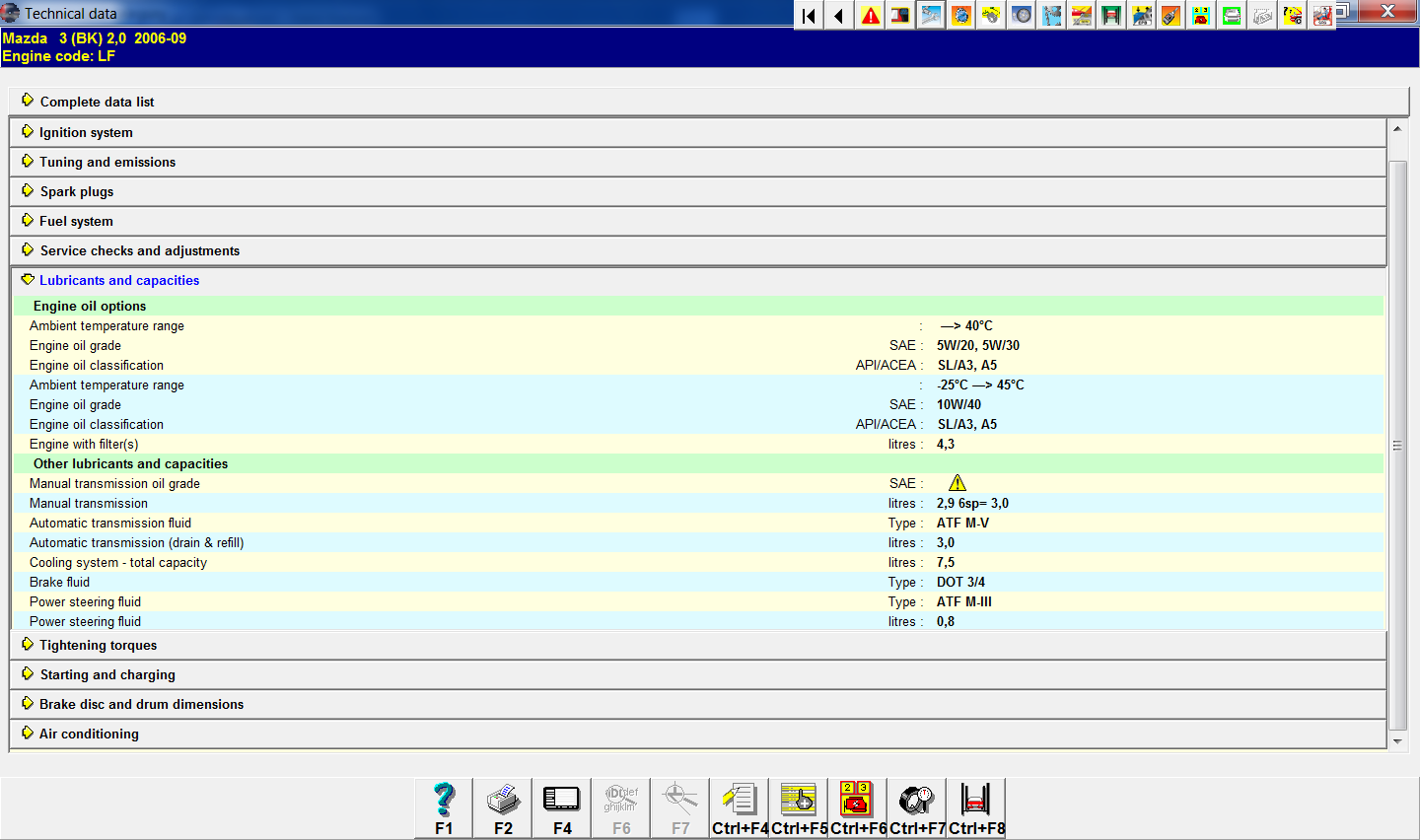Click the scrollbar down arrow
Image resolution: width=1420 pixels, height=840 pixels.
pos(1397,741)
